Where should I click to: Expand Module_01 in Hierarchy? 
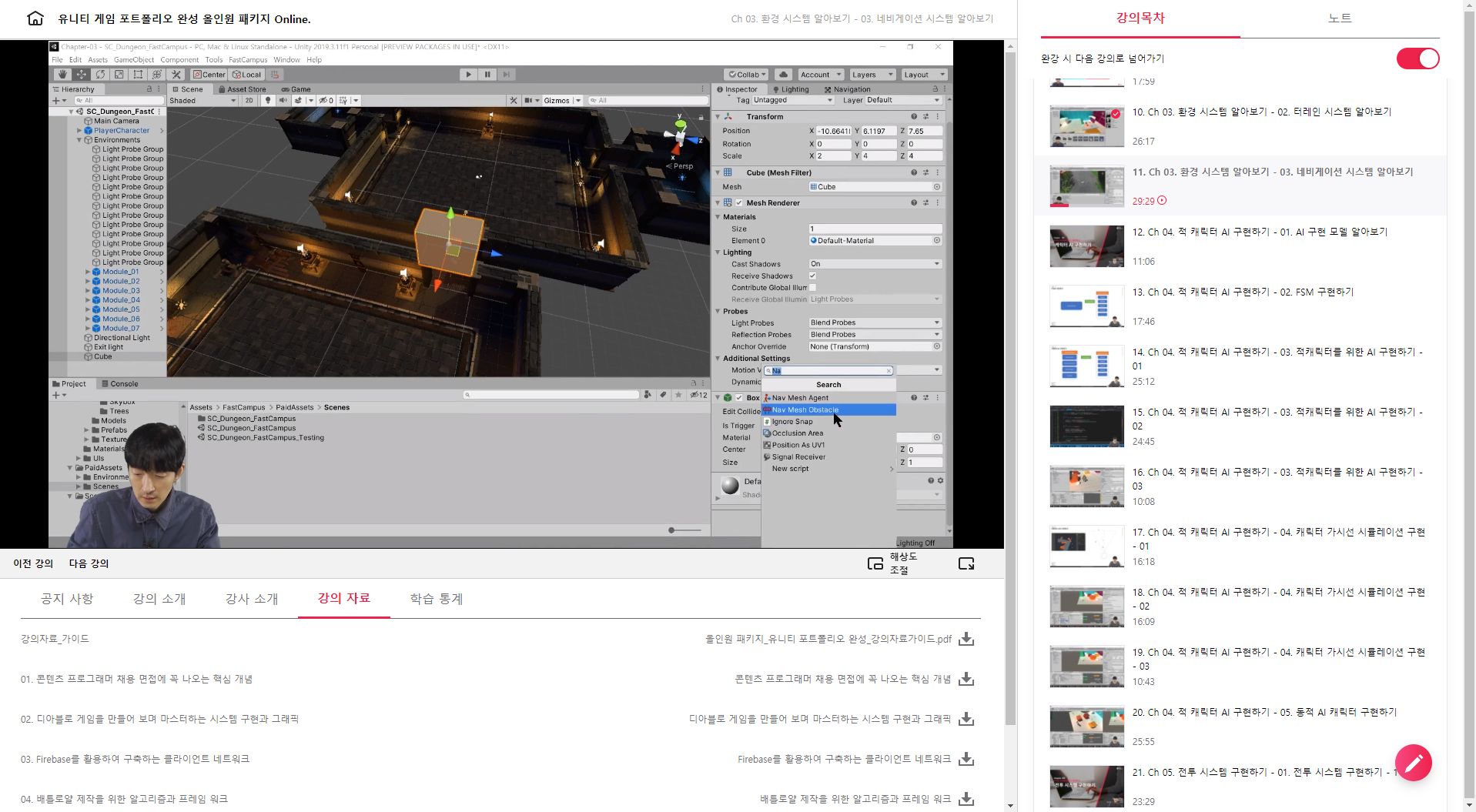coord(88,272)
